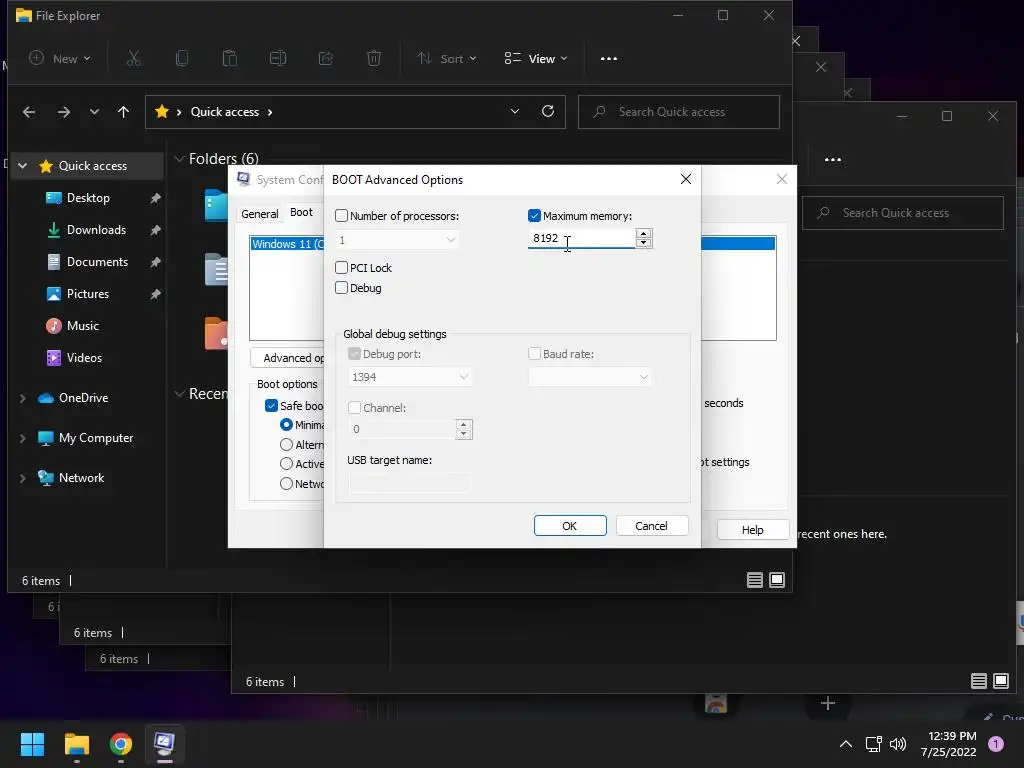Open the View dropdown menu
Image resolution: width=1024 pixels, height=768 pixels.
click(x=536, y=59)
